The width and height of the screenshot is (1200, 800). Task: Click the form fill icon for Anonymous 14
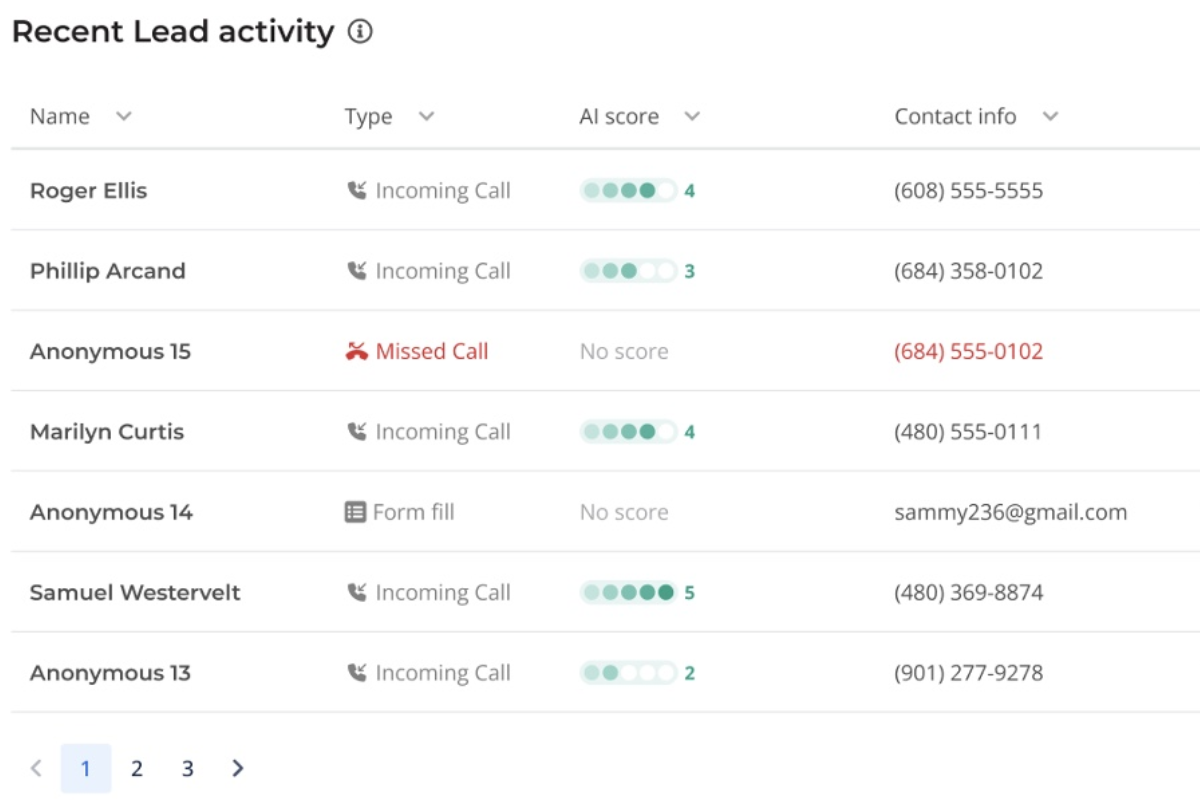(x=355, y=512)
